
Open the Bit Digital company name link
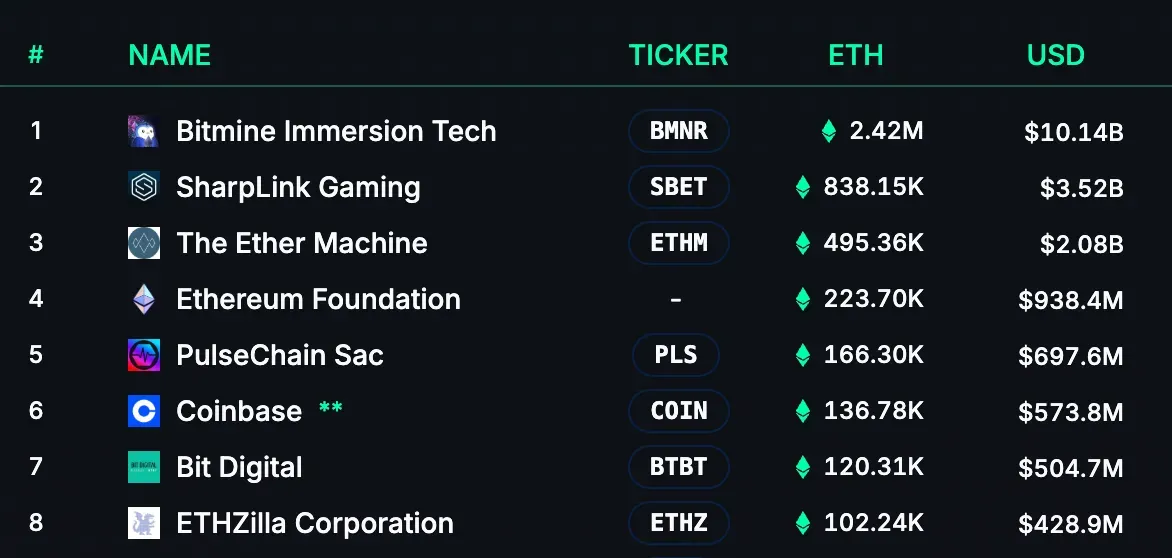pos(239,468)
